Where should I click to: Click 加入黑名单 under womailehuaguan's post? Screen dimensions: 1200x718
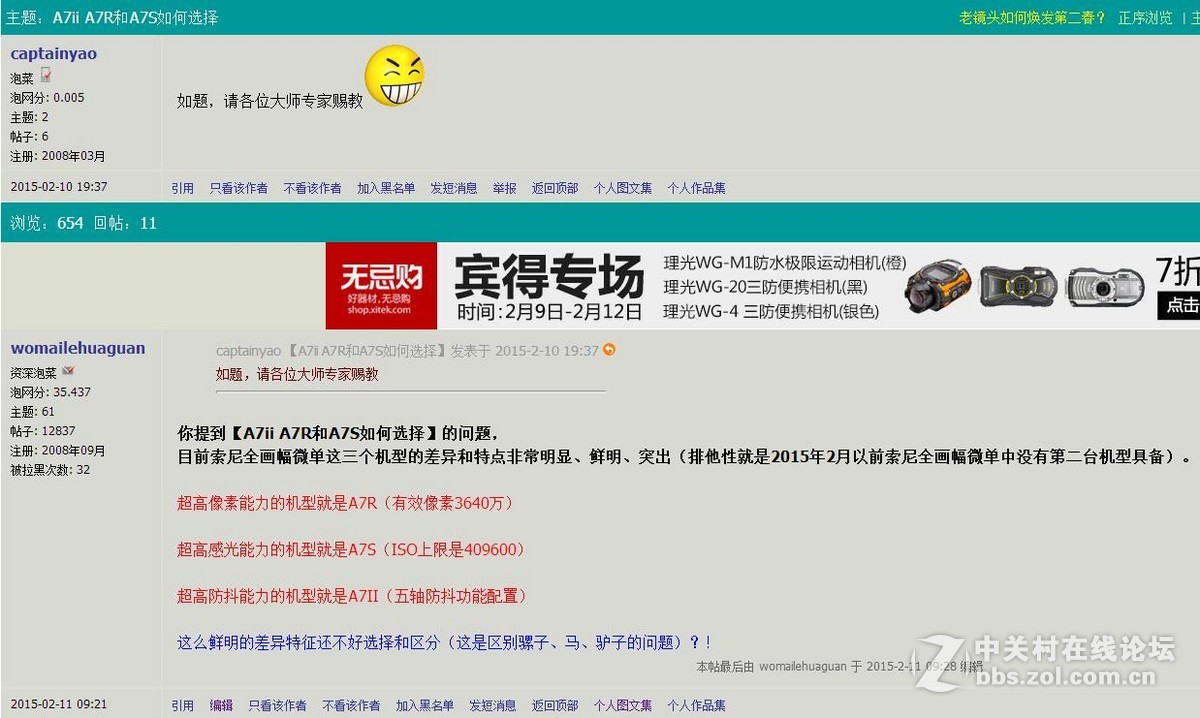pos(424,705)
